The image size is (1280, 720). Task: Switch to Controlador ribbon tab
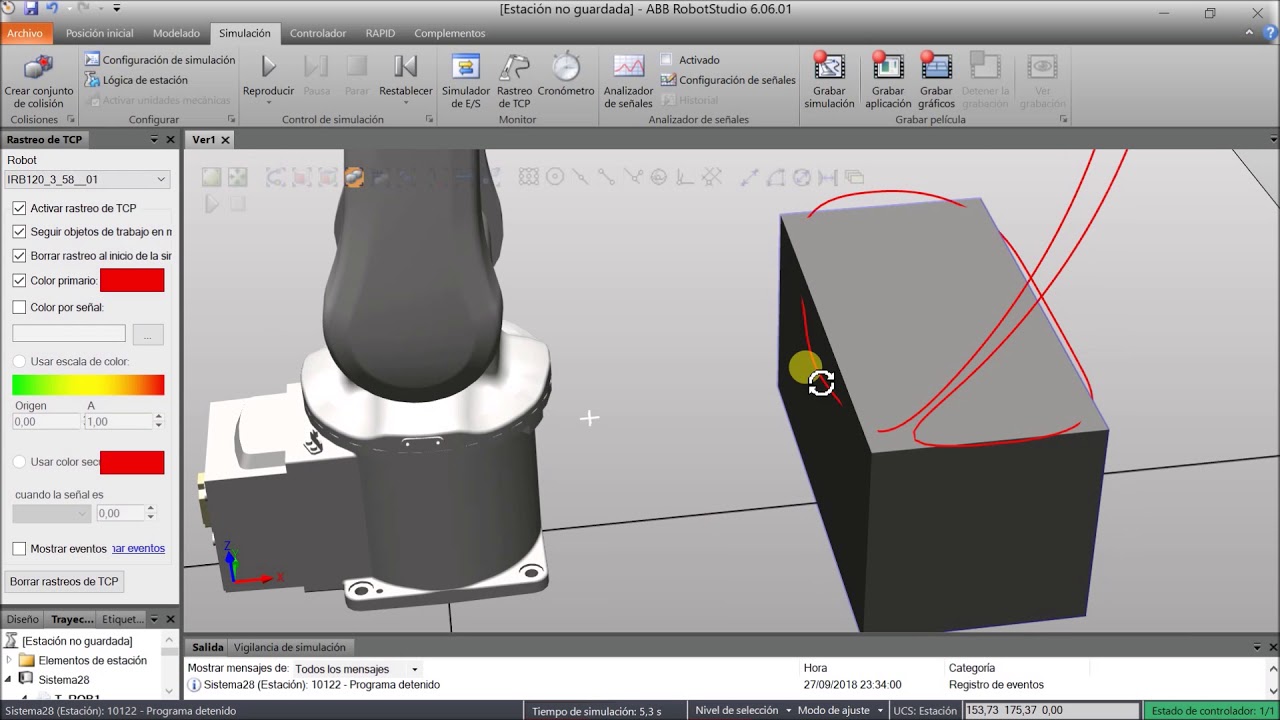click(x=318, y=33)
